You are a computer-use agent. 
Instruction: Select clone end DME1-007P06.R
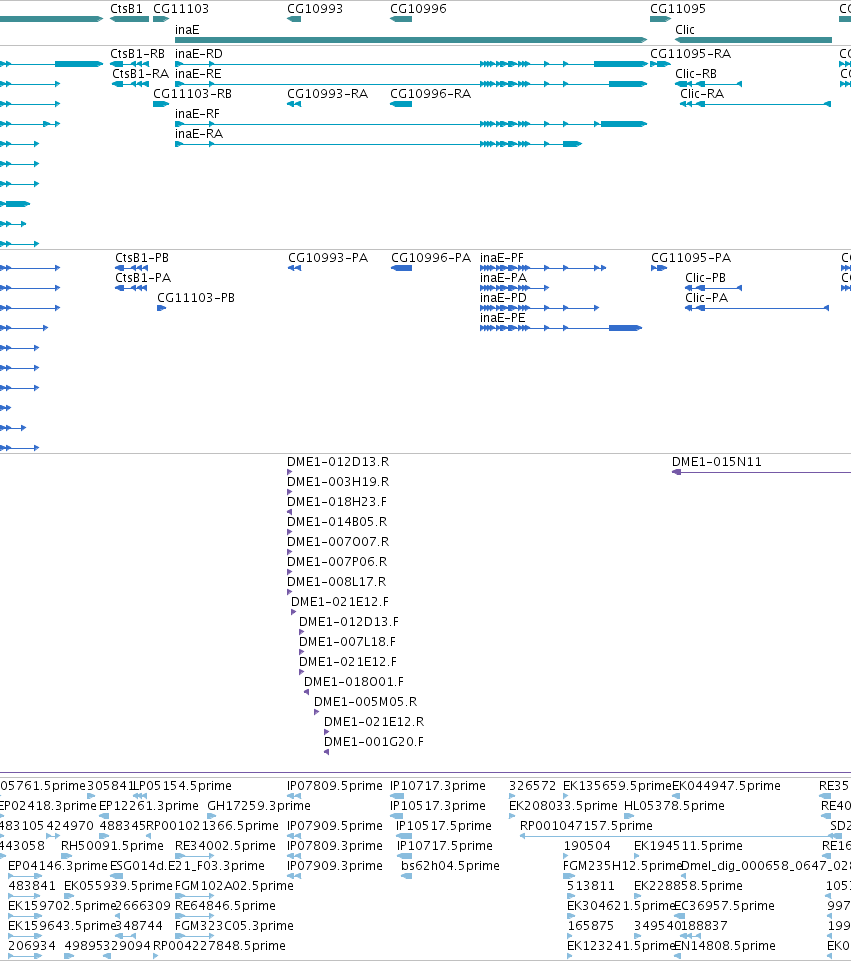337,562
